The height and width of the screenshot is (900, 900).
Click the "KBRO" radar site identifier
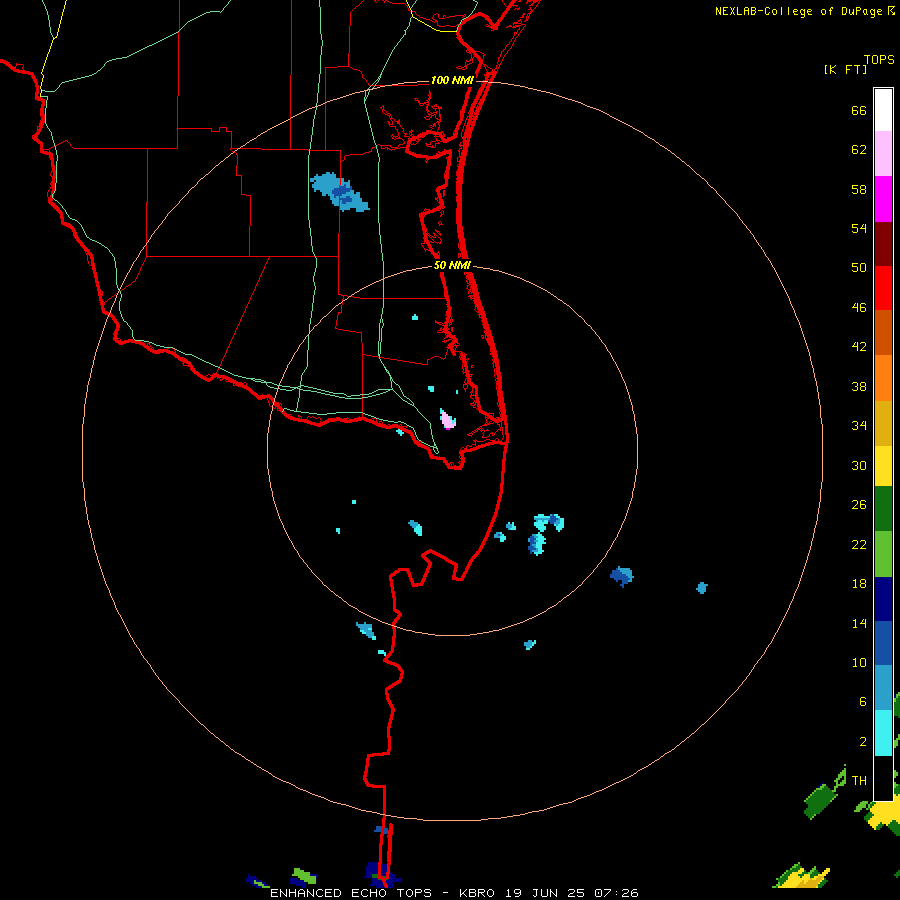coord(477,893)
